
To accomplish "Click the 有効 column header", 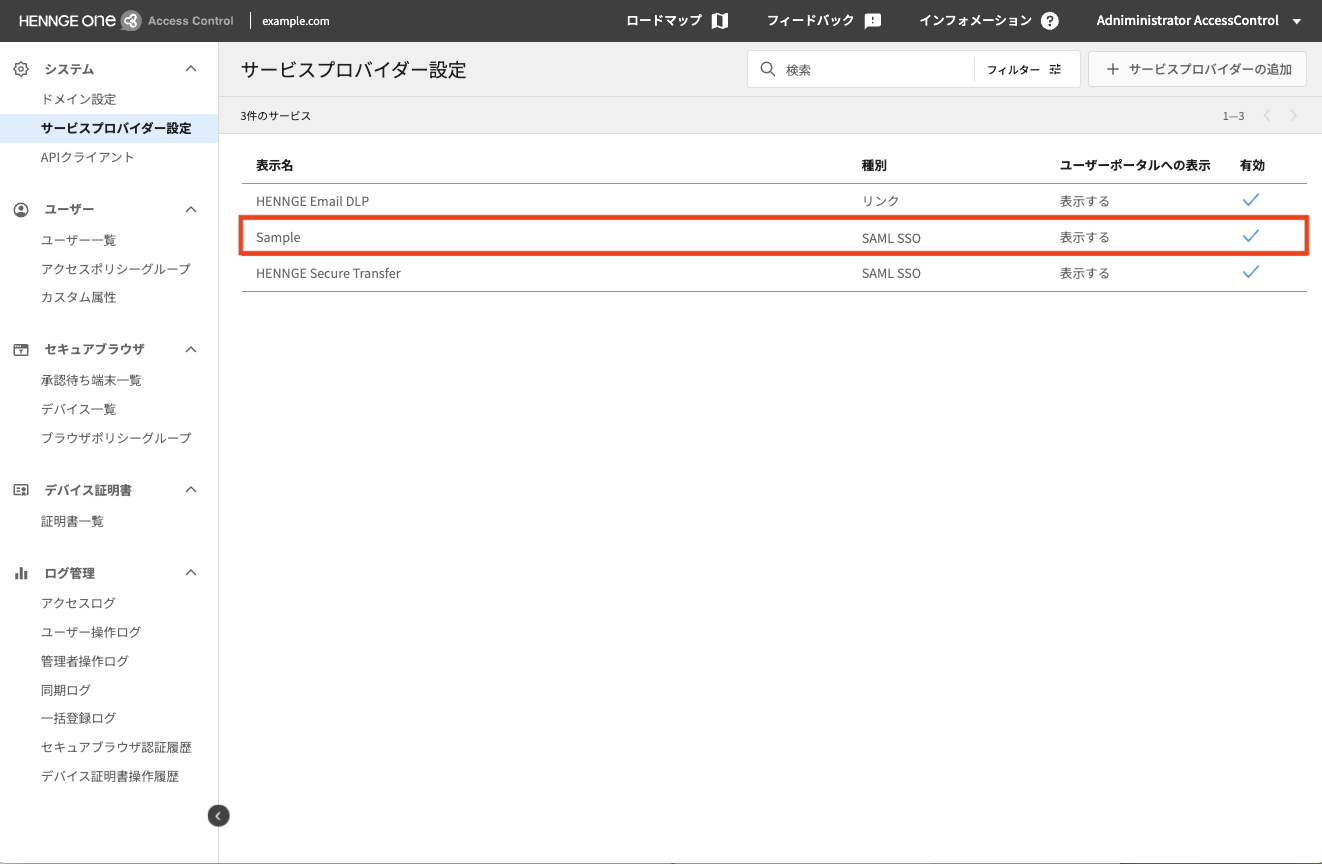I will (1252, 165).
